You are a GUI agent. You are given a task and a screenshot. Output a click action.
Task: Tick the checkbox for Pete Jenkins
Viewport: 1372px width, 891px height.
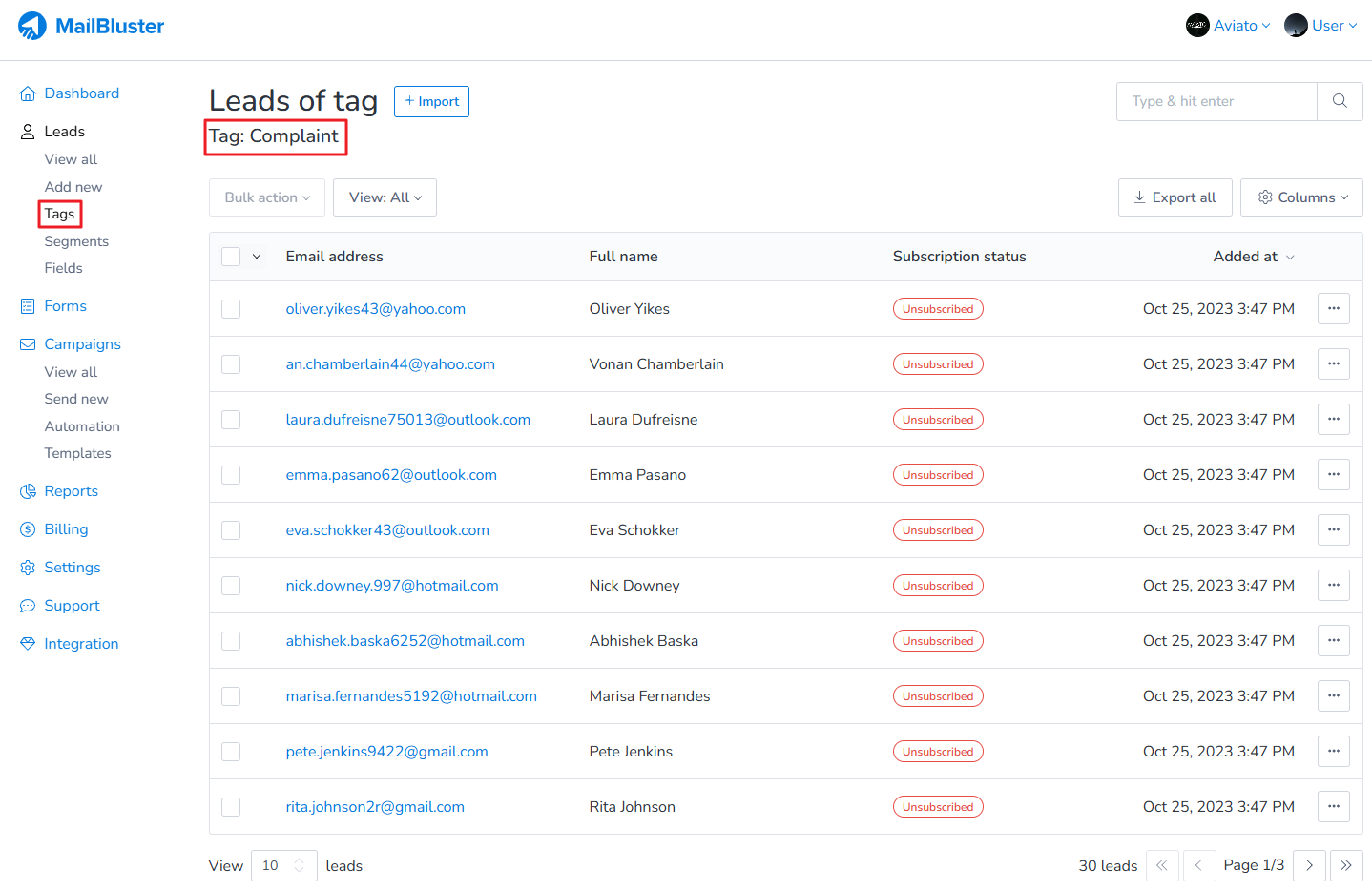coord(231,752)
